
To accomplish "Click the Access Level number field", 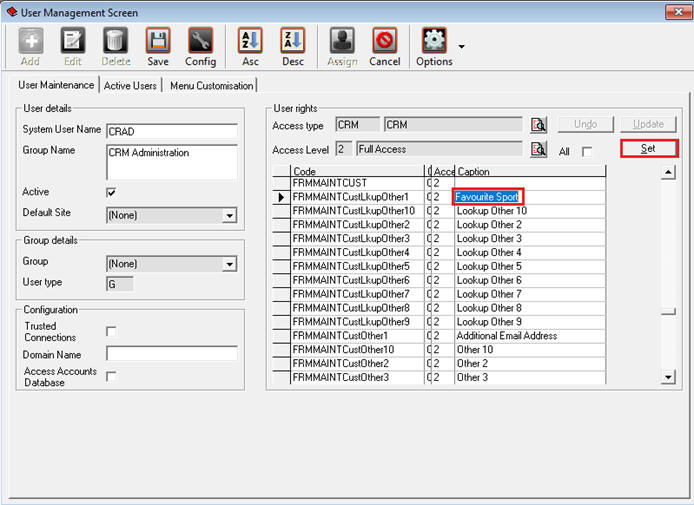I will pyautogui.click(x=344, y=149).
